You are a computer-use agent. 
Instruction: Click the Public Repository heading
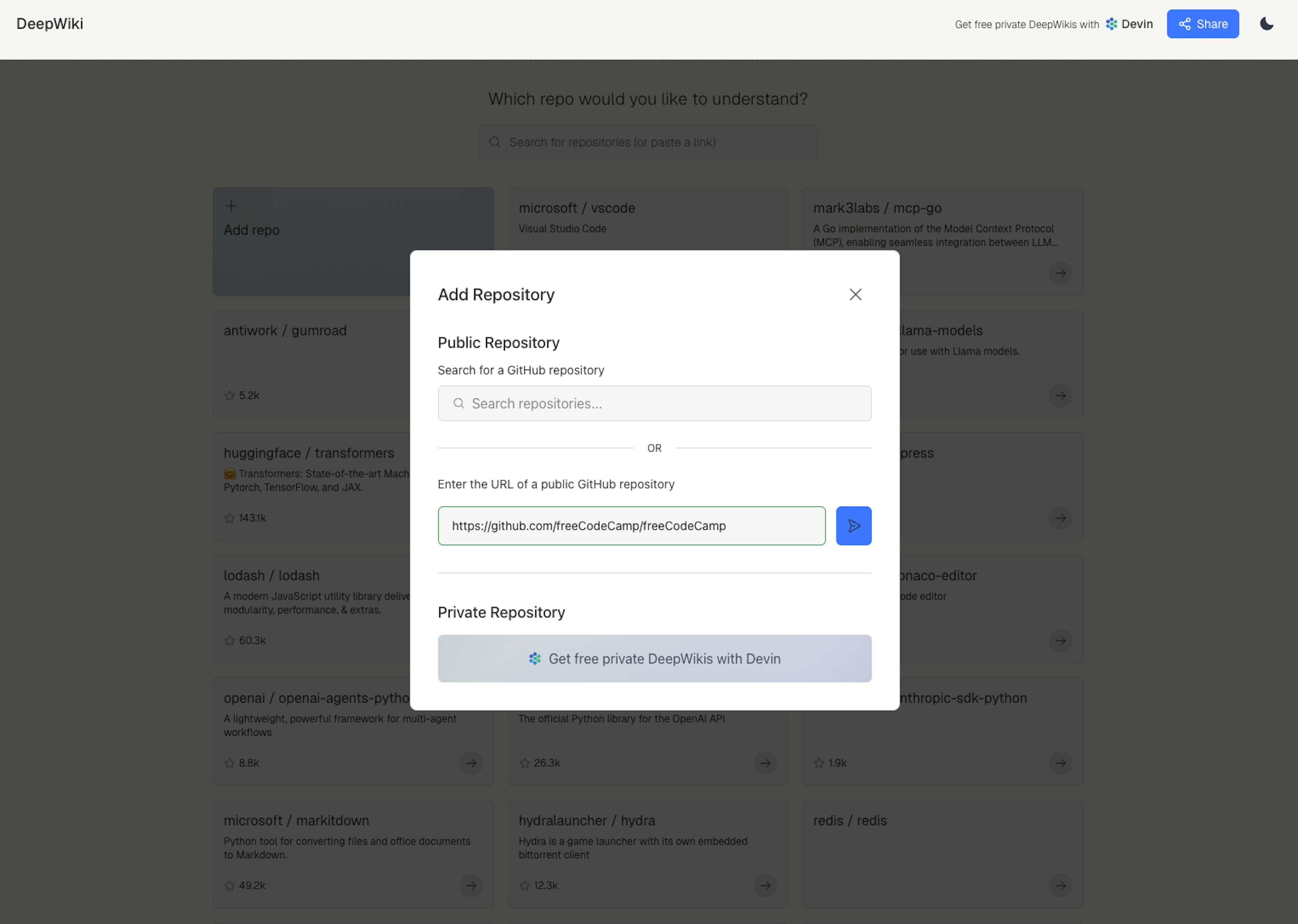pos(499,342)
